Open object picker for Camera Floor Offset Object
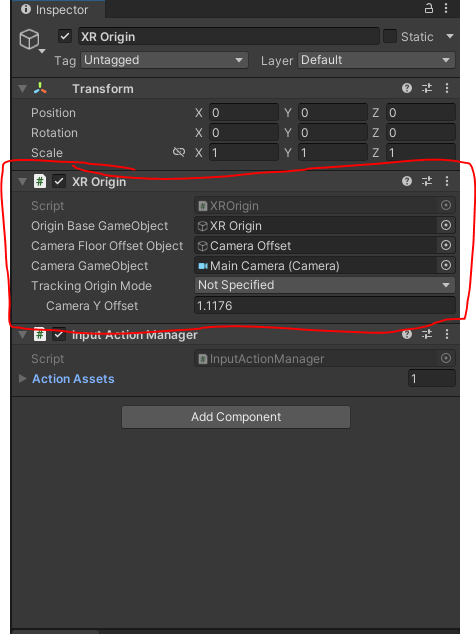 [x=446, y=245]
